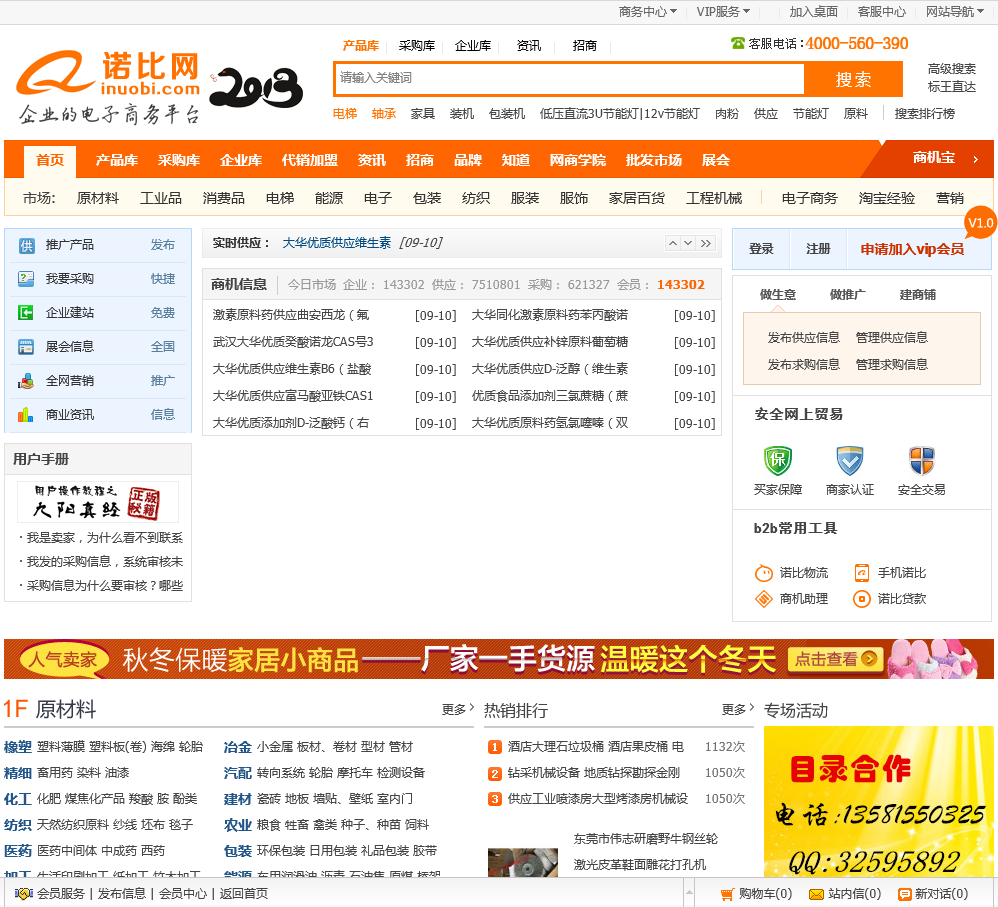Click the 诺比网 inuobi.com logo

pos(109,86)
